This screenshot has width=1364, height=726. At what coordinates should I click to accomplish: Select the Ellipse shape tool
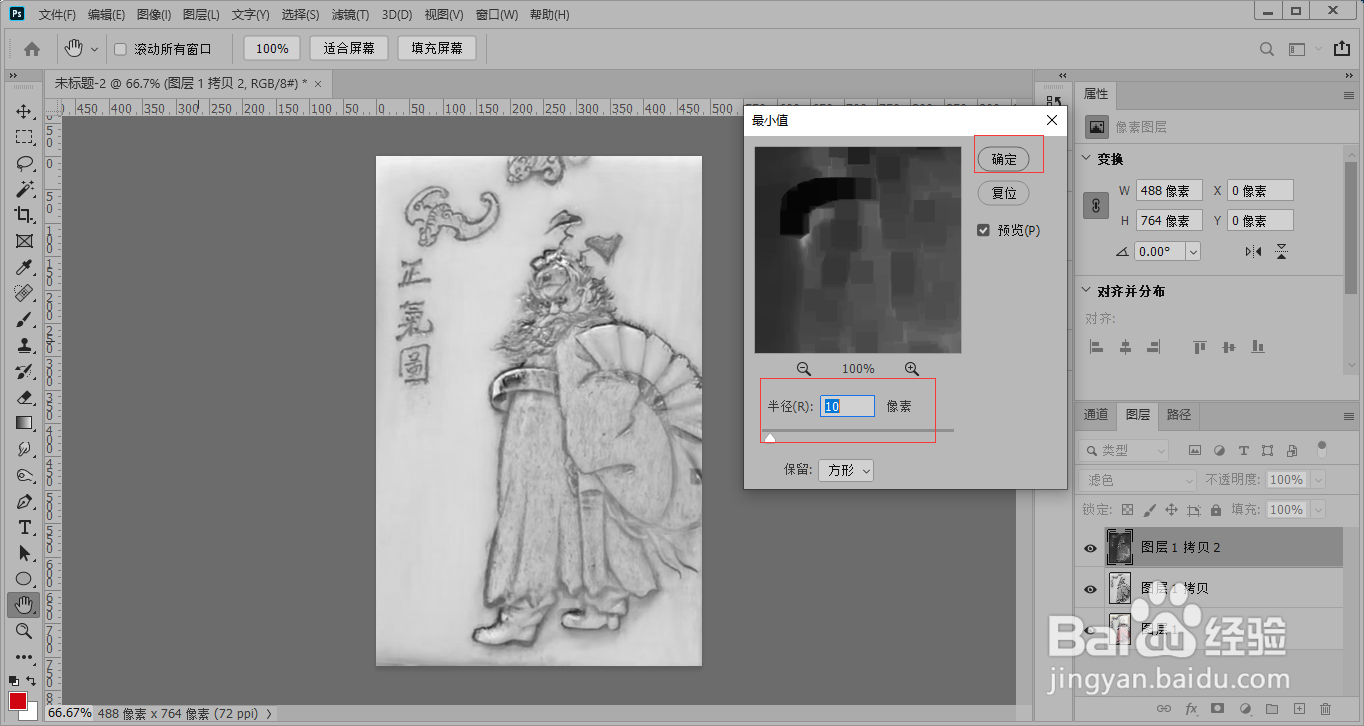point(24,579)
